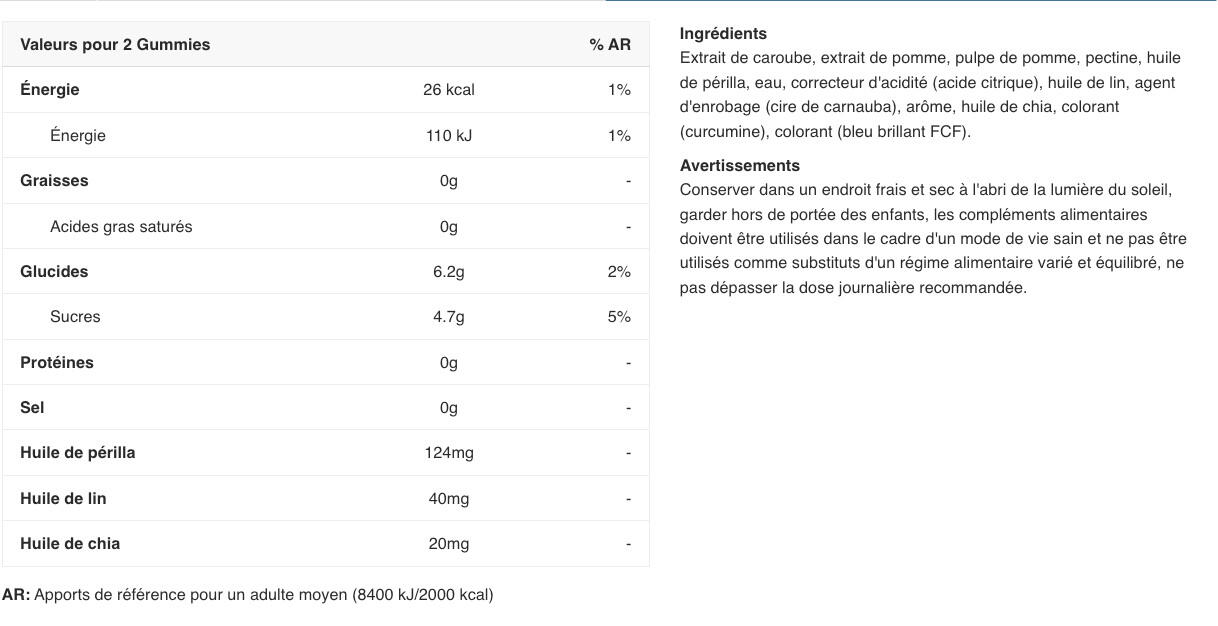Click the '6.2g' glucides value
The width and height of the screenshot is (1218, 626).
[x=449, y=272]
